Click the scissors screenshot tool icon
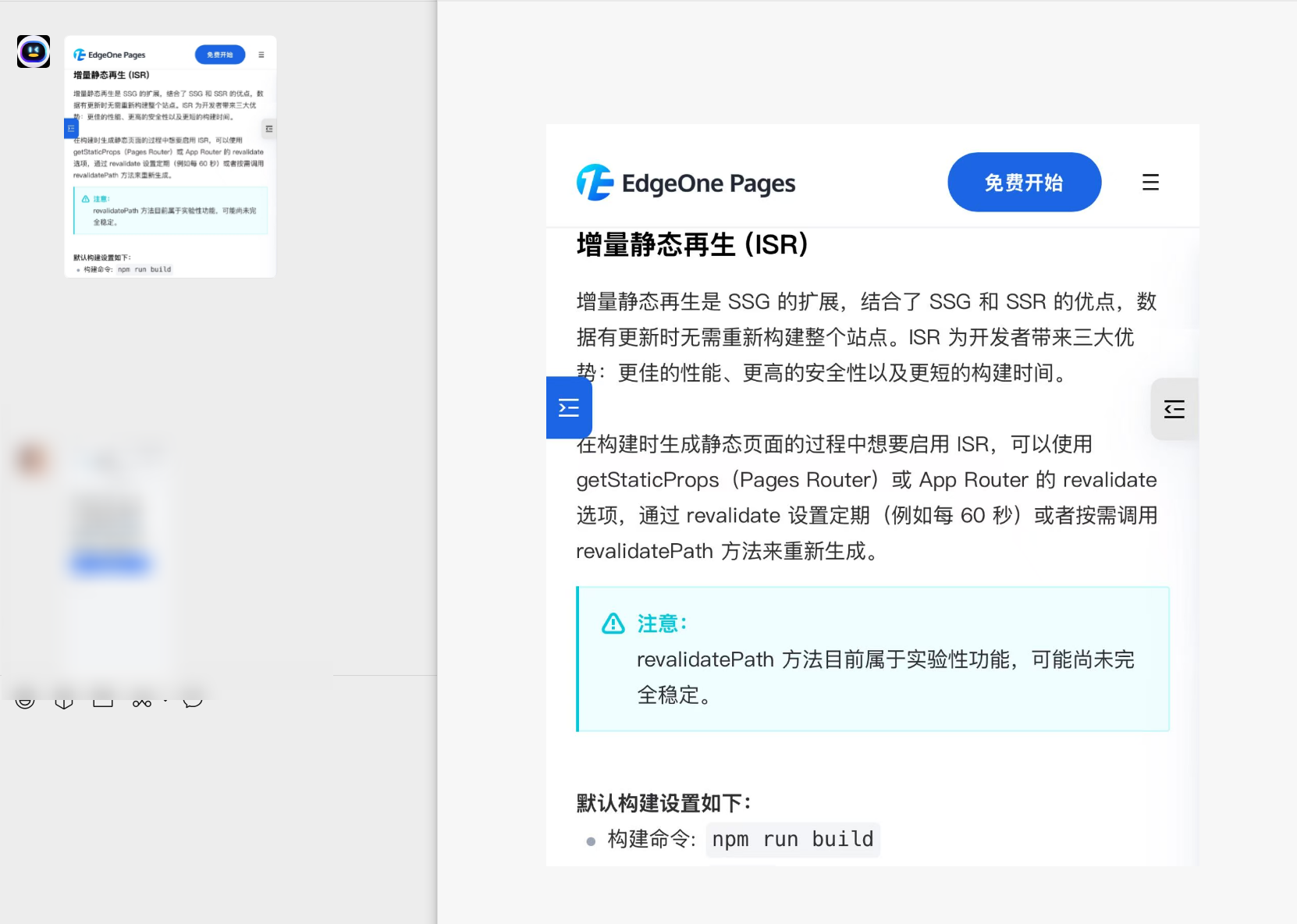The height and width of the screenshot is (924, 1297). tap(141, 702)
